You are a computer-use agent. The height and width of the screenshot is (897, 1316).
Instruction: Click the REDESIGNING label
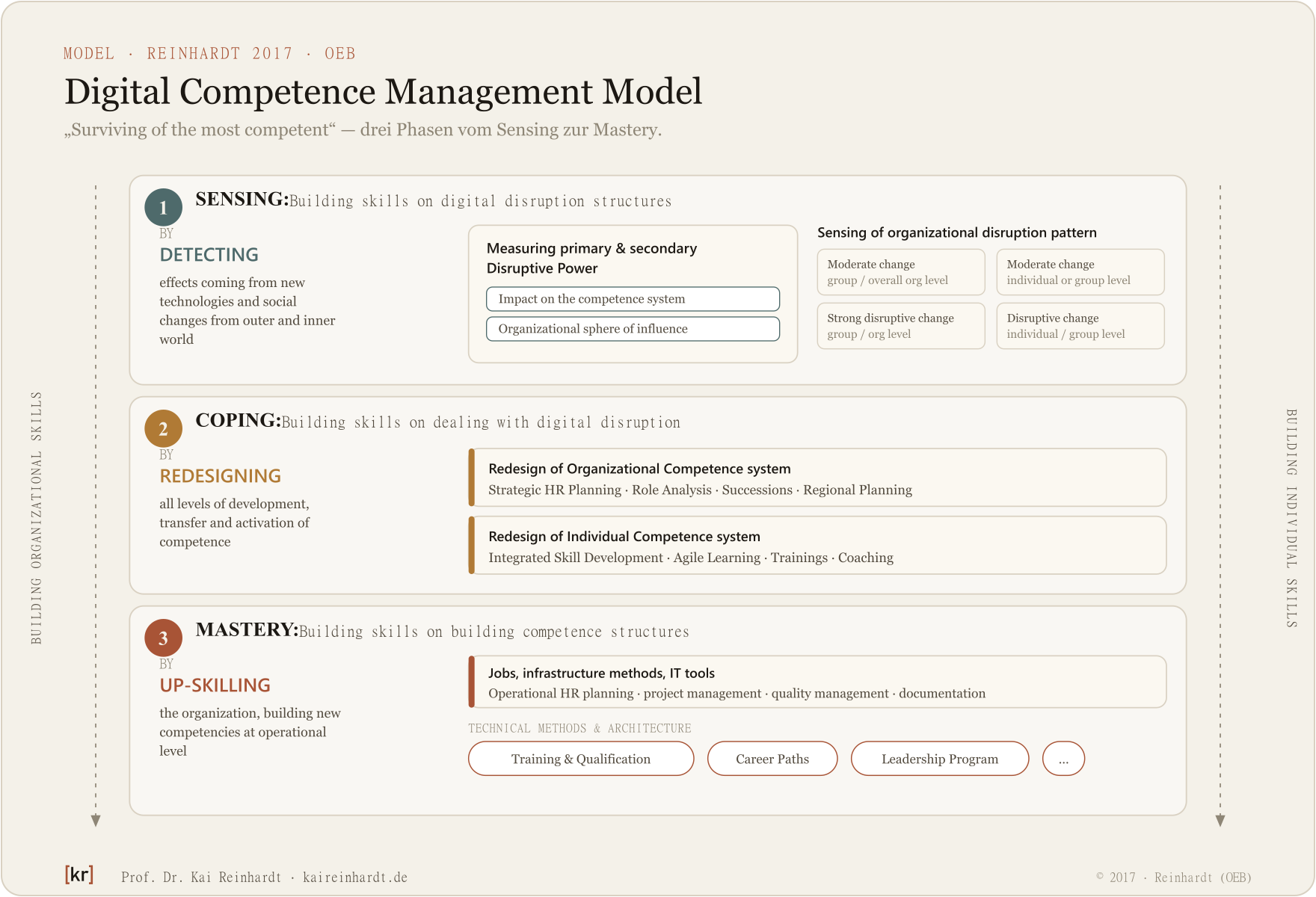point(221,476)
